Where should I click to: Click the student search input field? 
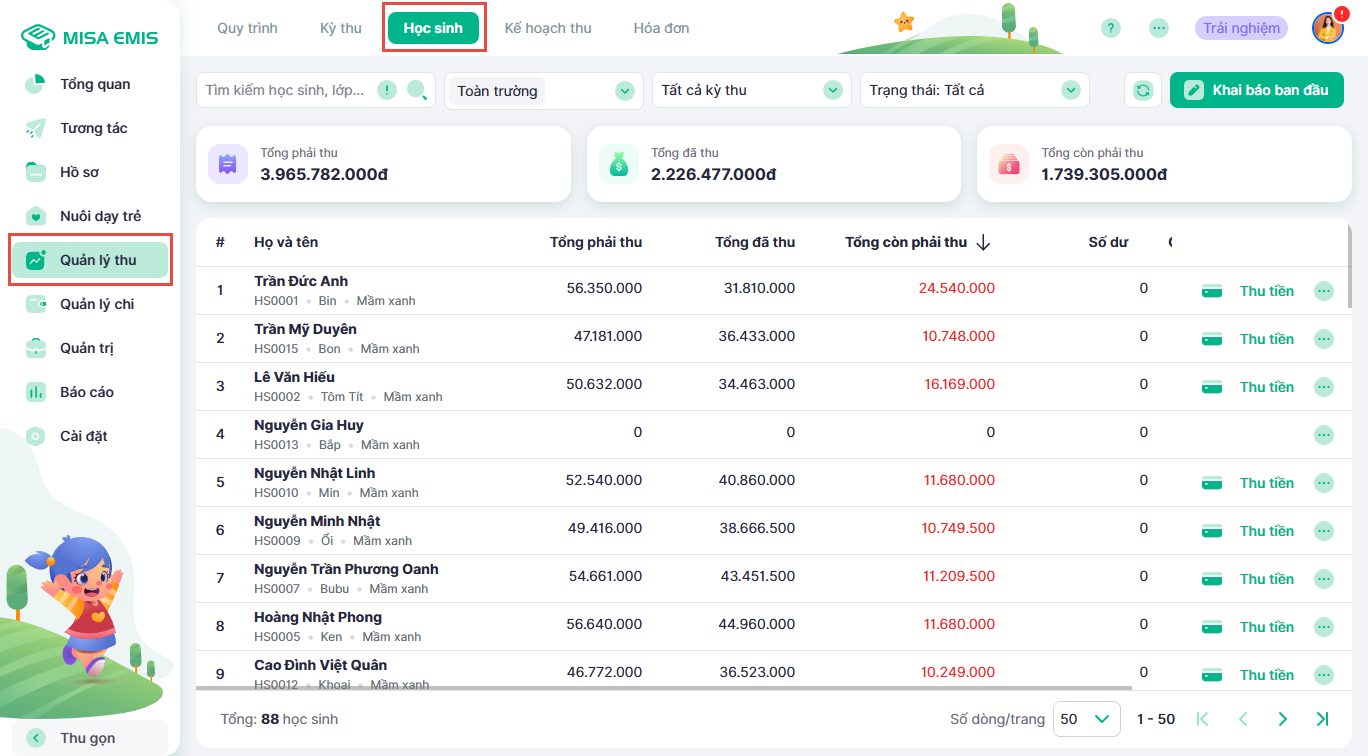click(286, 91)
